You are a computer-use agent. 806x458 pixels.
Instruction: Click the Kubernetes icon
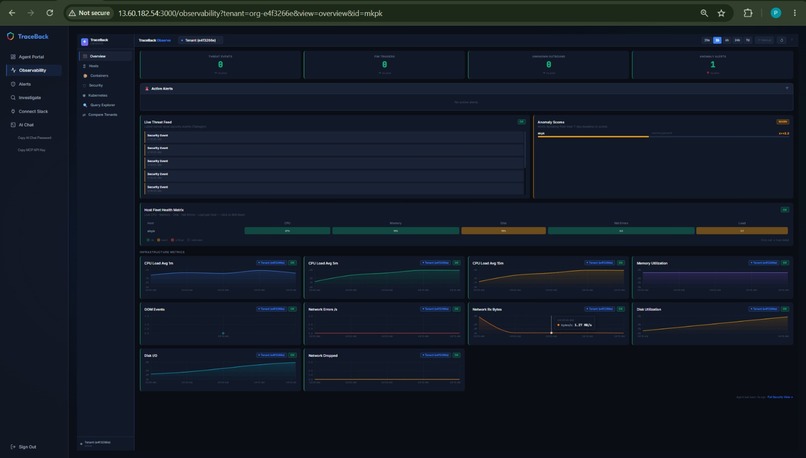[x=84, y=95]
